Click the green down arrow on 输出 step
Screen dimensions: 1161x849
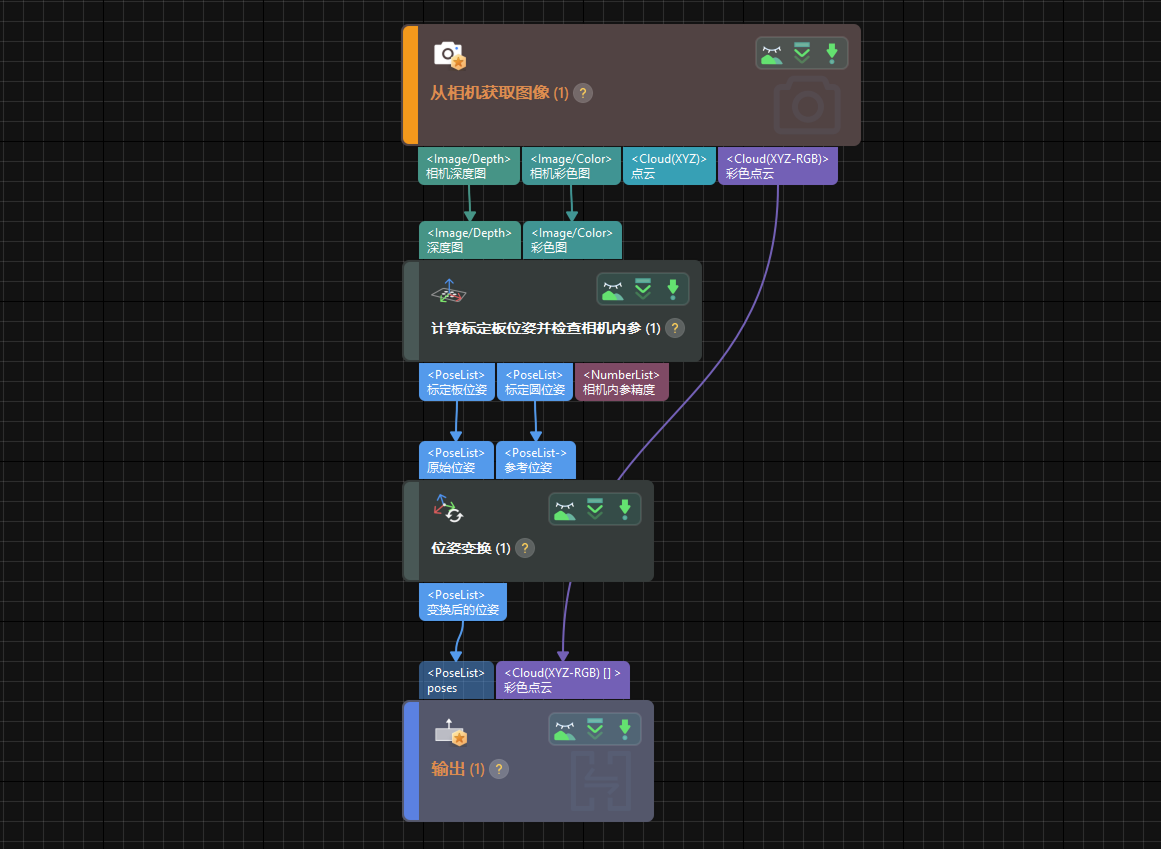click(x=625, y=729)
